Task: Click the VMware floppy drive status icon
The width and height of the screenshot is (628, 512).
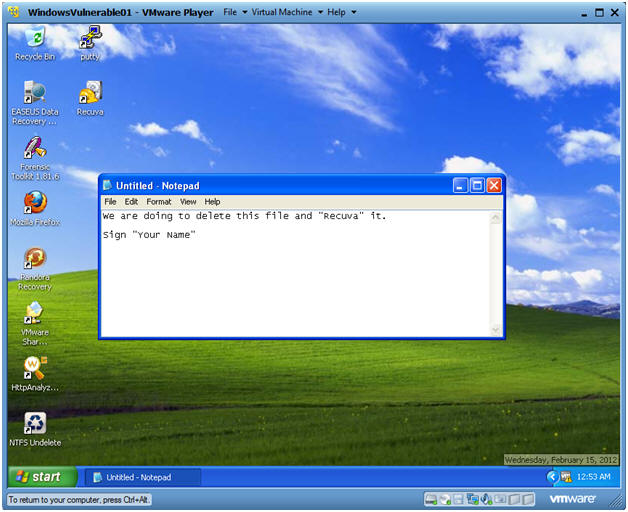Action: (x=459, y=499)
